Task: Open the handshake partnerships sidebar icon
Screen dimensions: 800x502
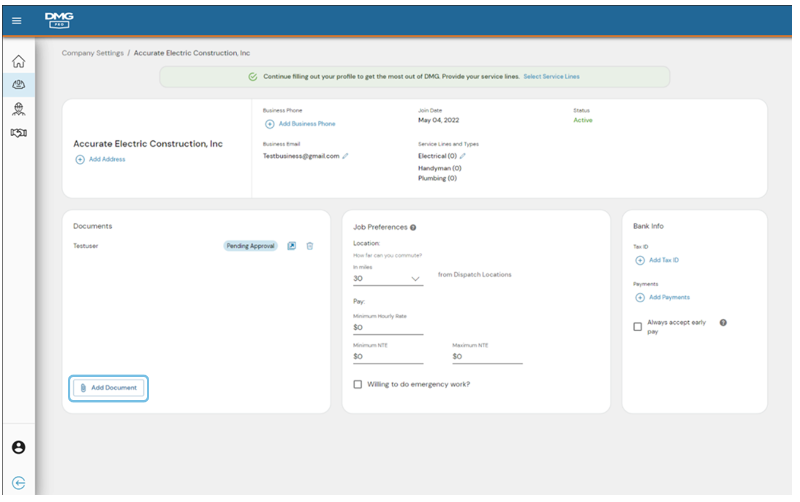Action: pyautogui.click(x=18, y=133)
